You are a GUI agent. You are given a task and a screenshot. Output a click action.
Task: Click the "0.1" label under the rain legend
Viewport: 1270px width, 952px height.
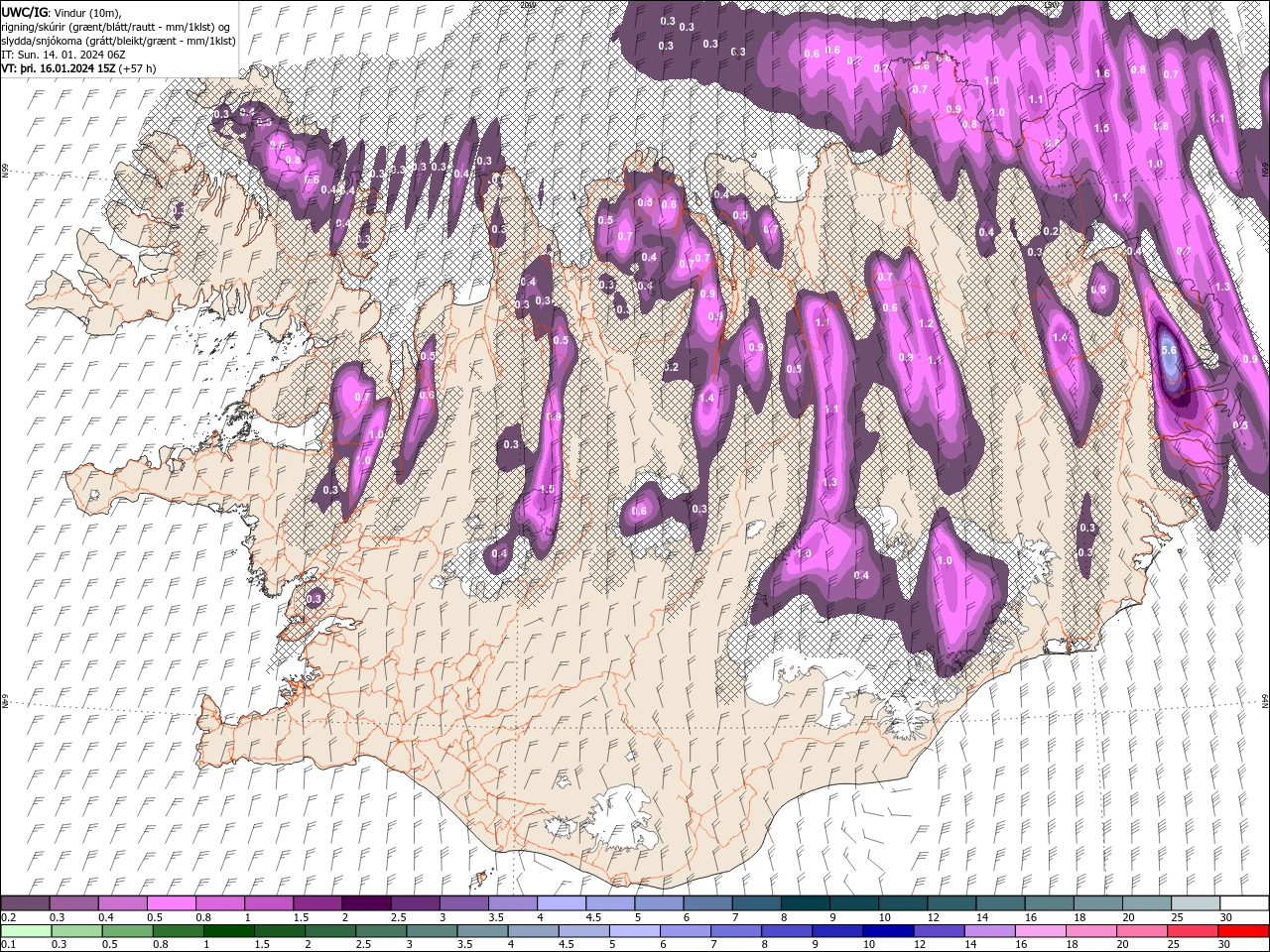pos(8,945)
